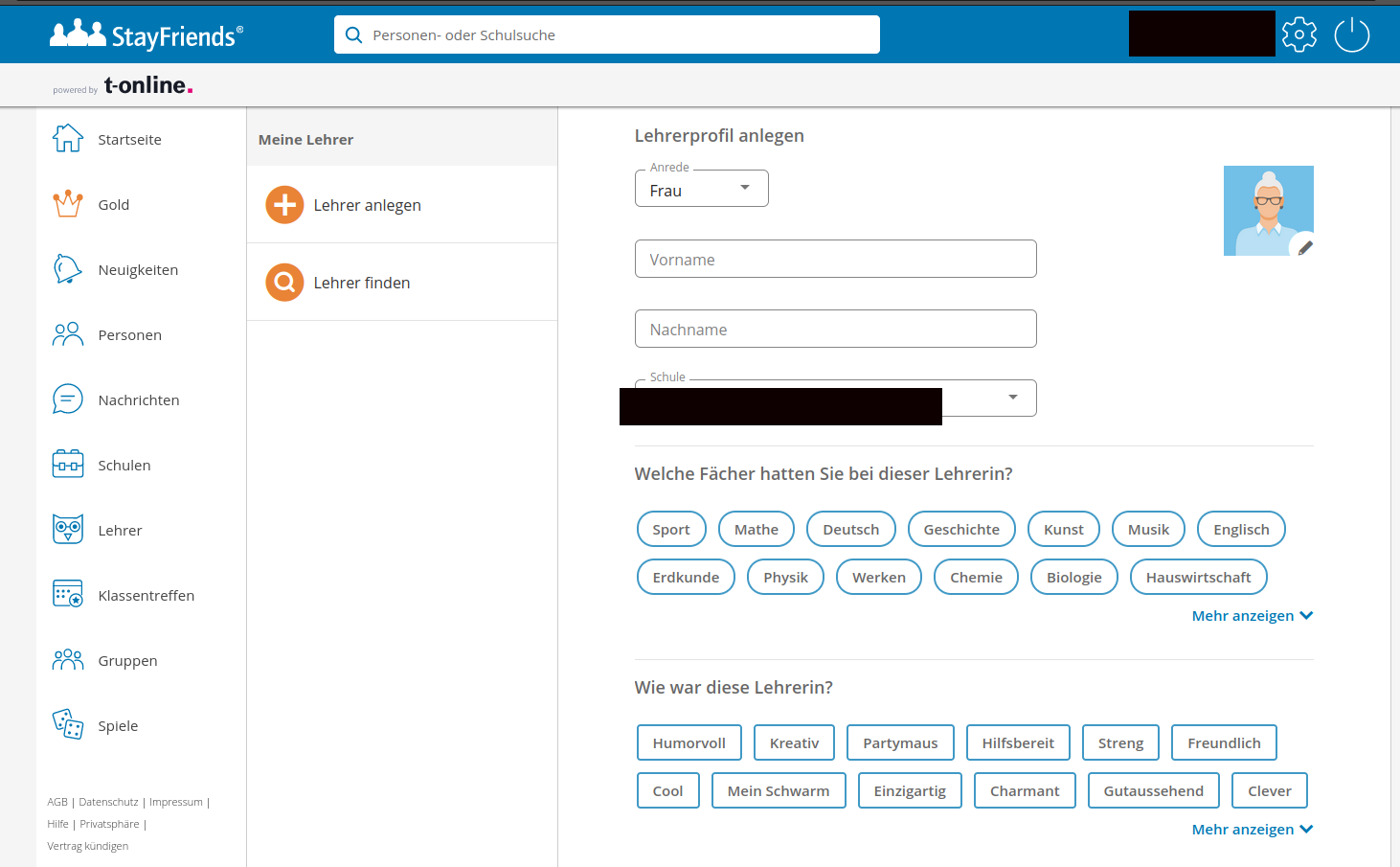Choose the Gutaussehend trait

pos(1154,790)
